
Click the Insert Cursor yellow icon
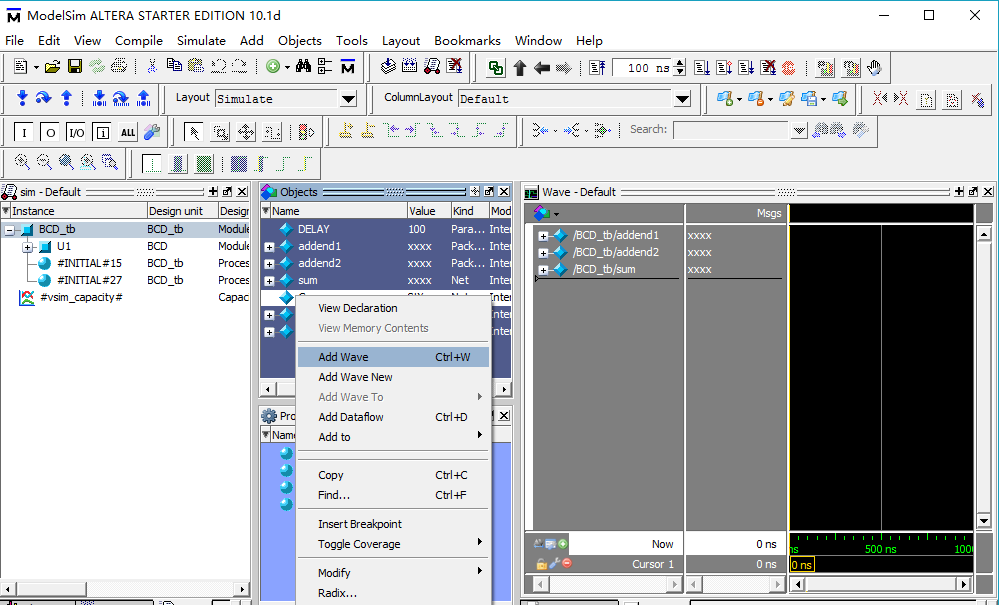tap(346, 131)
